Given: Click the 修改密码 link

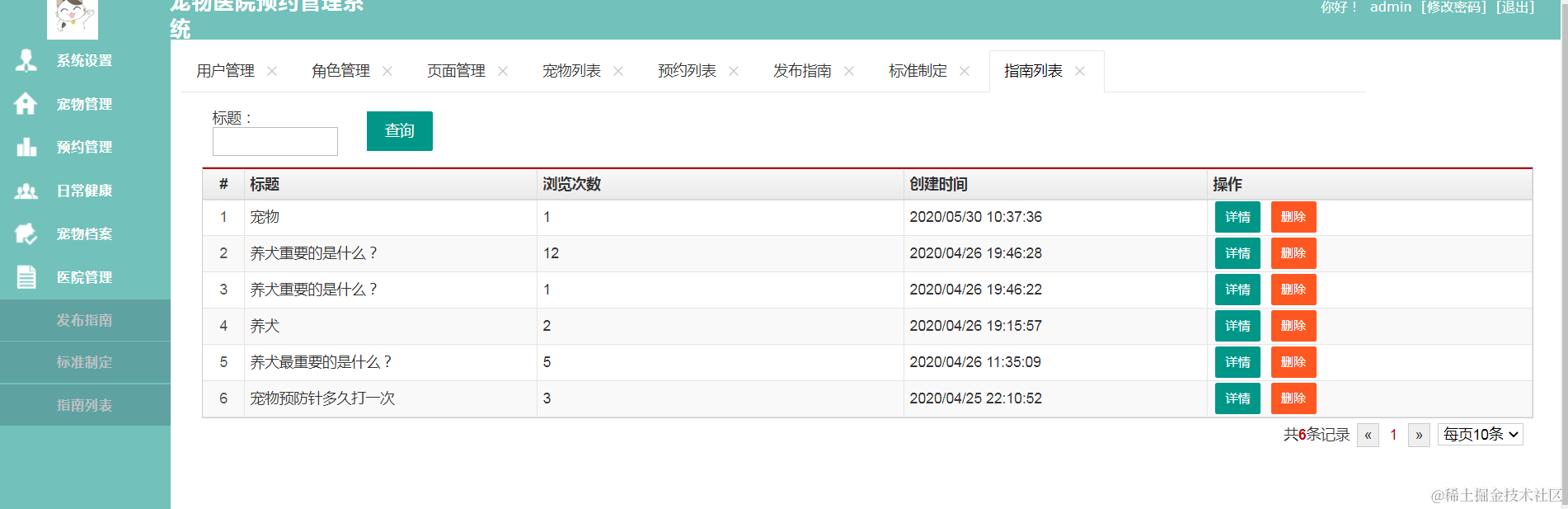Looking at the screenshot, I should (1453, 7).
